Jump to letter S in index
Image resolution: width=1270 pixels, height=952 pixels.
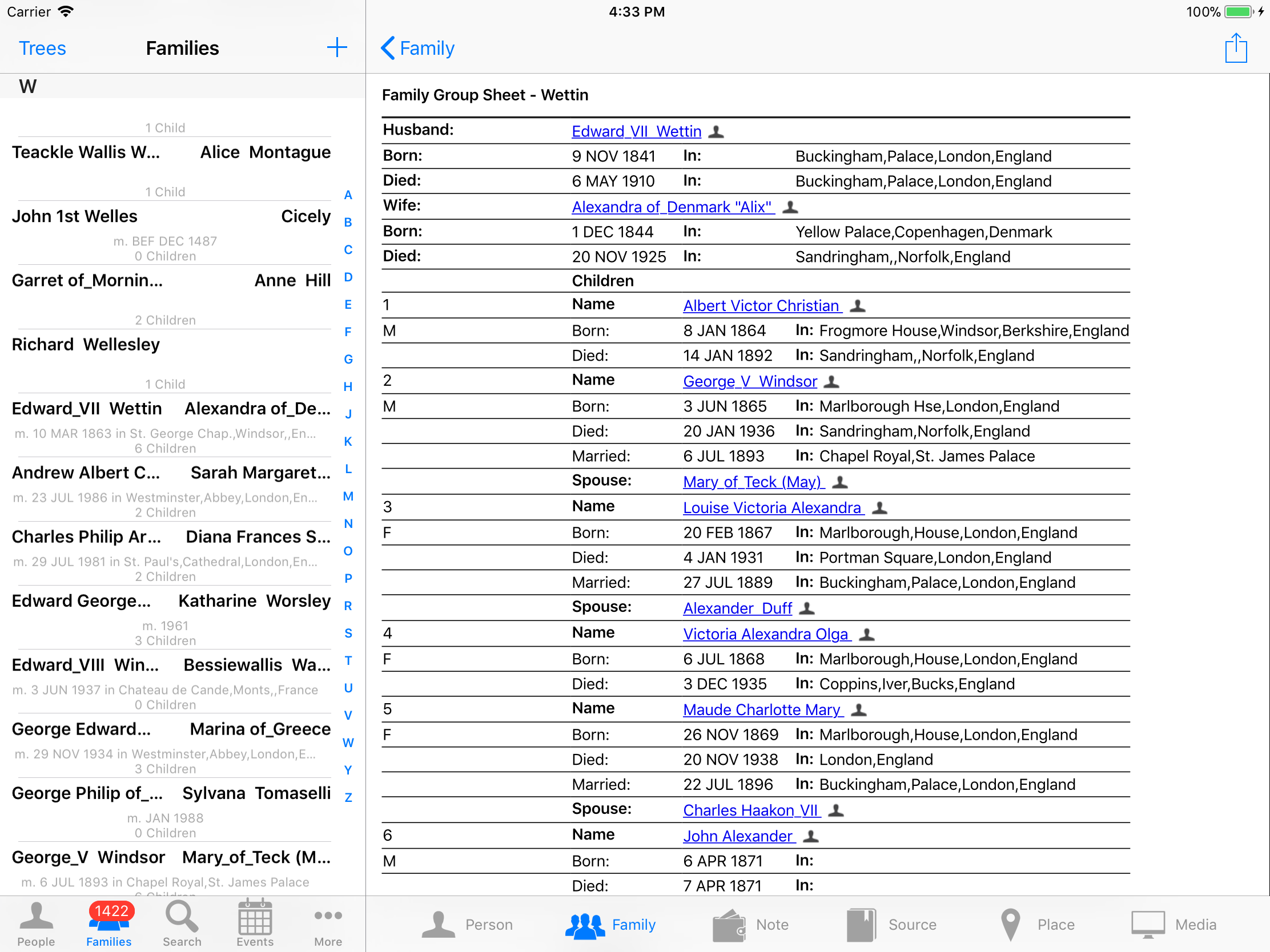coord(348,633)
